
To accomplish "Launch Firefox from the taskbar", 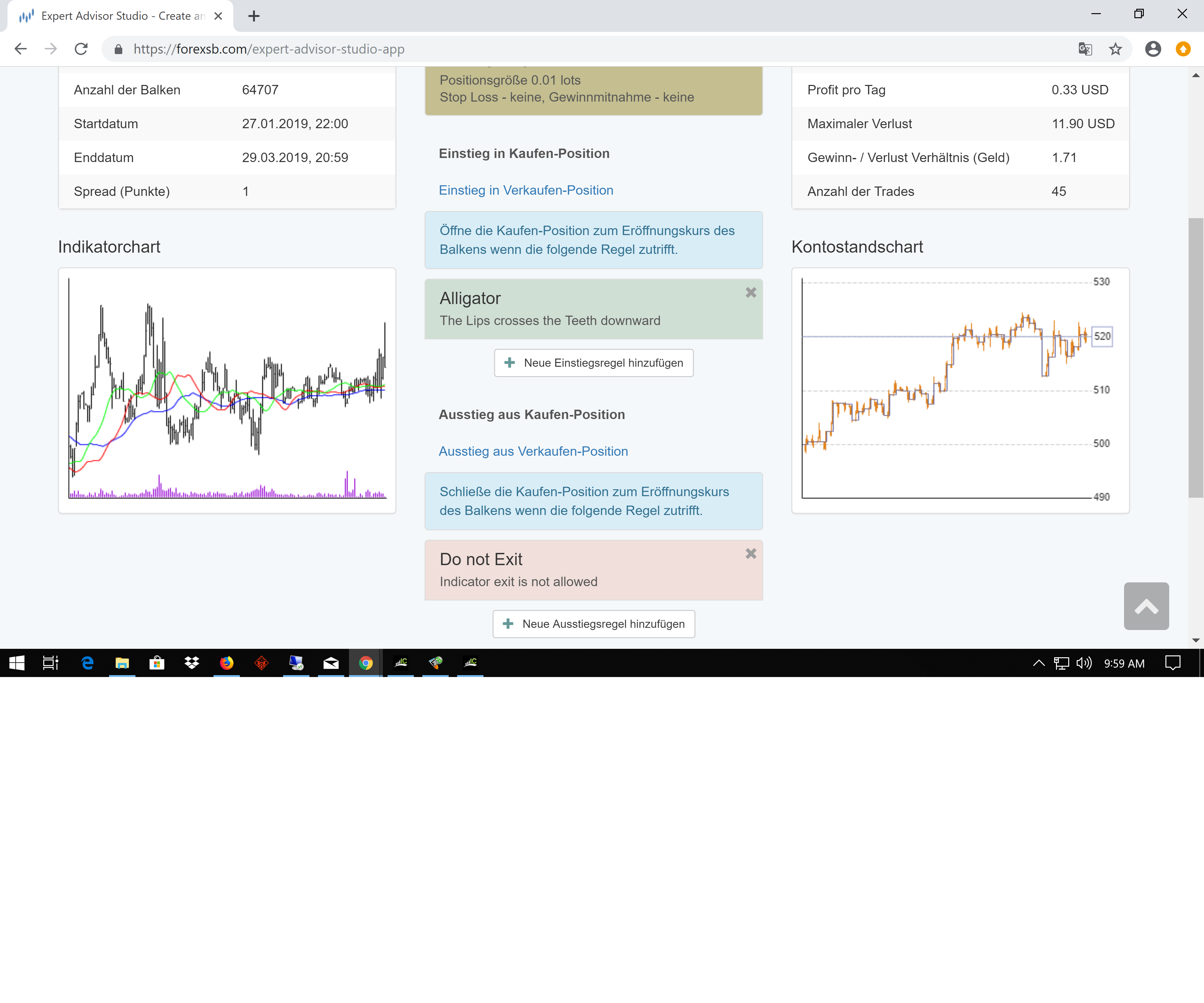I will [226, 663].
